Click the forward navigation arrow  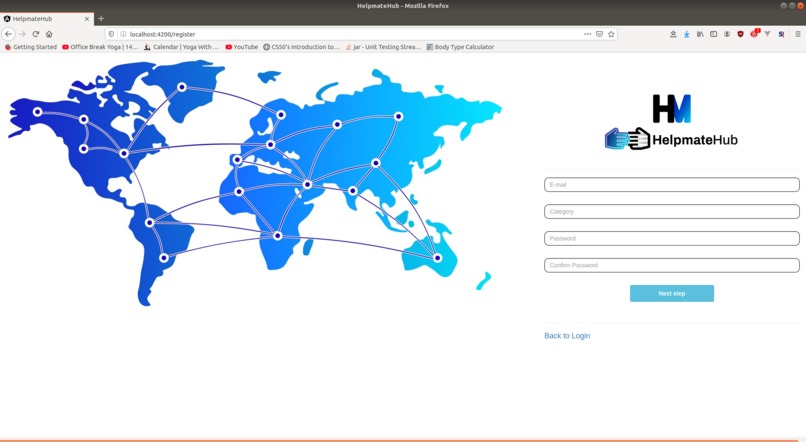click(22, 34)
